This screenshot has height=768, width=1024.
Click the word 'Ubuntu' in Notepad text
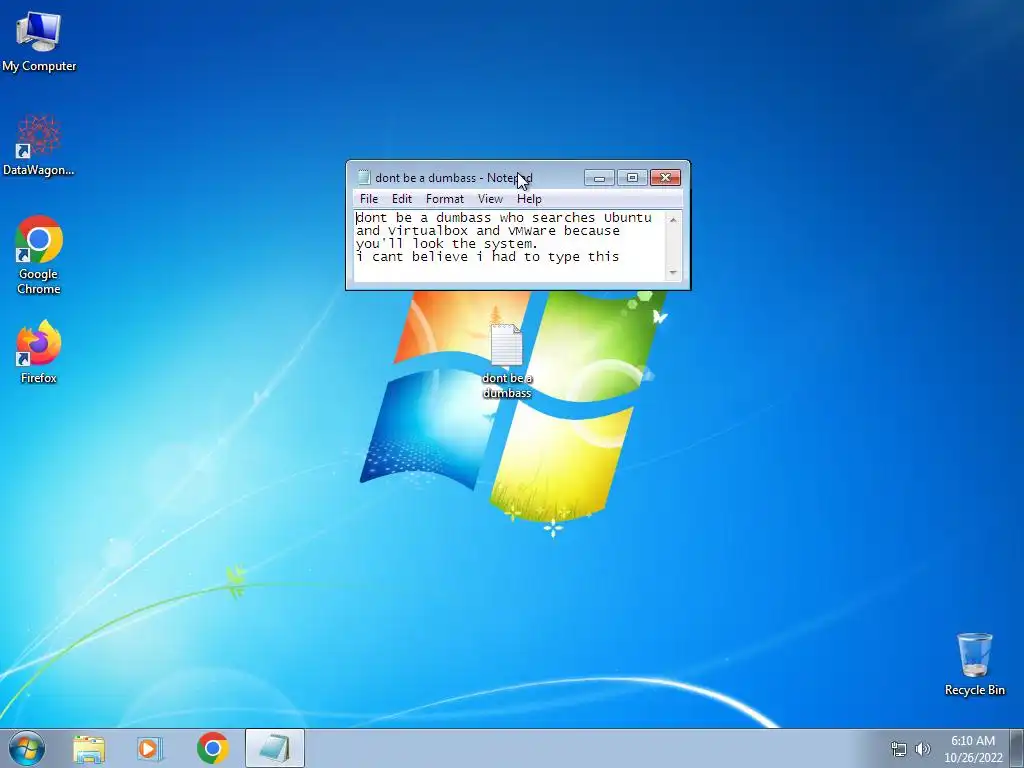(628, 217)
